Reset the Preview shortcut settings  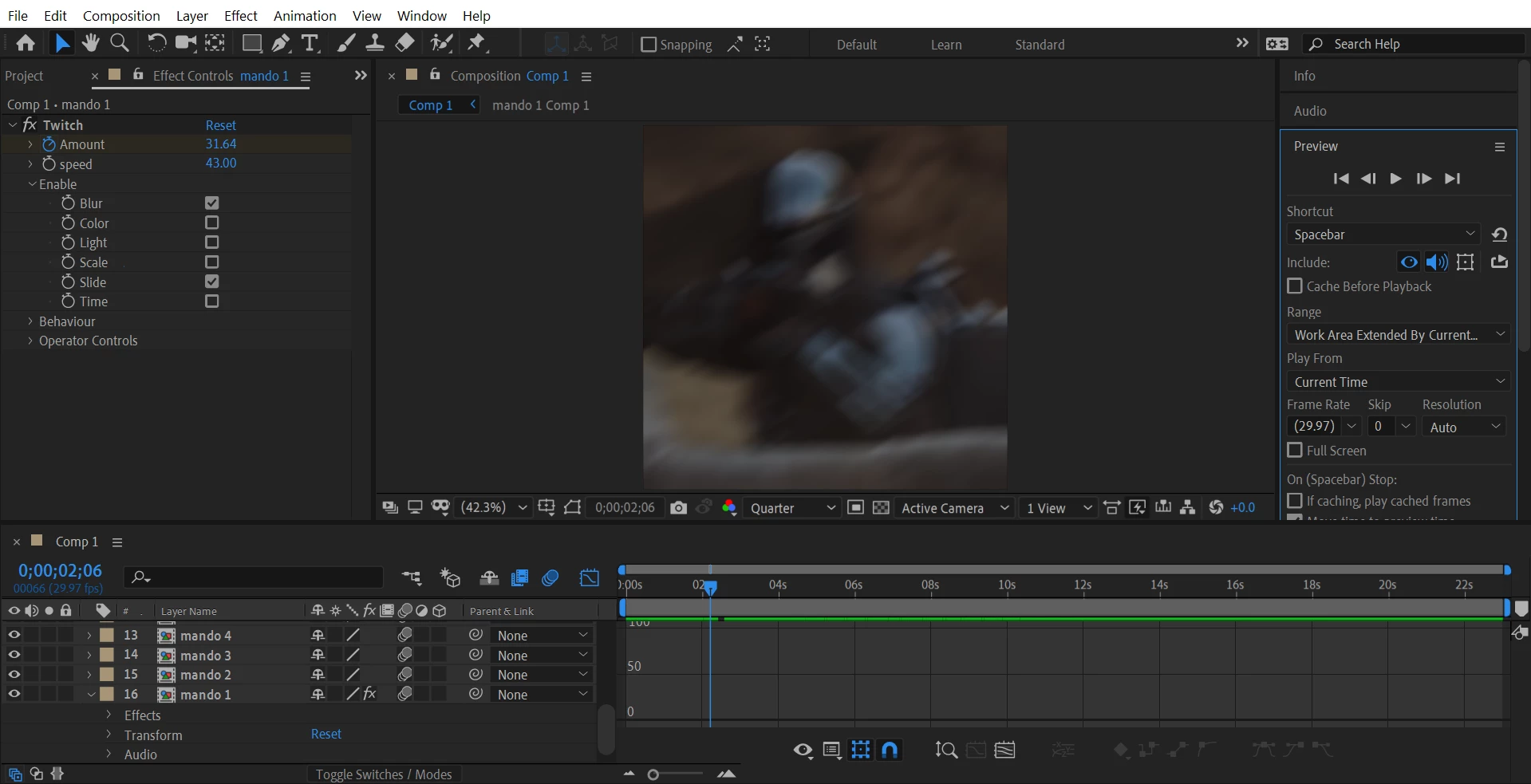(x=1499, y=234)
